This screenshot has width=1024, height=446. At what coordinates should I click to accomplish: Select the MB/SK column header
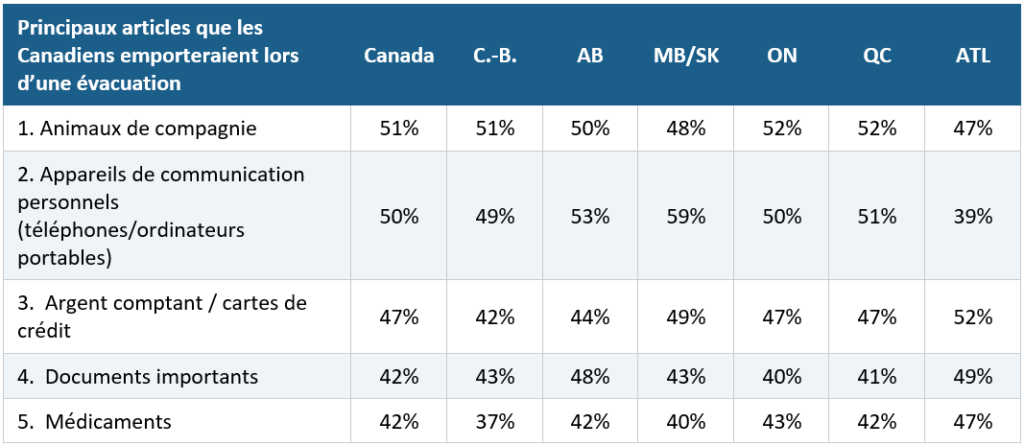pyautogui.click(x=686, y=56)
